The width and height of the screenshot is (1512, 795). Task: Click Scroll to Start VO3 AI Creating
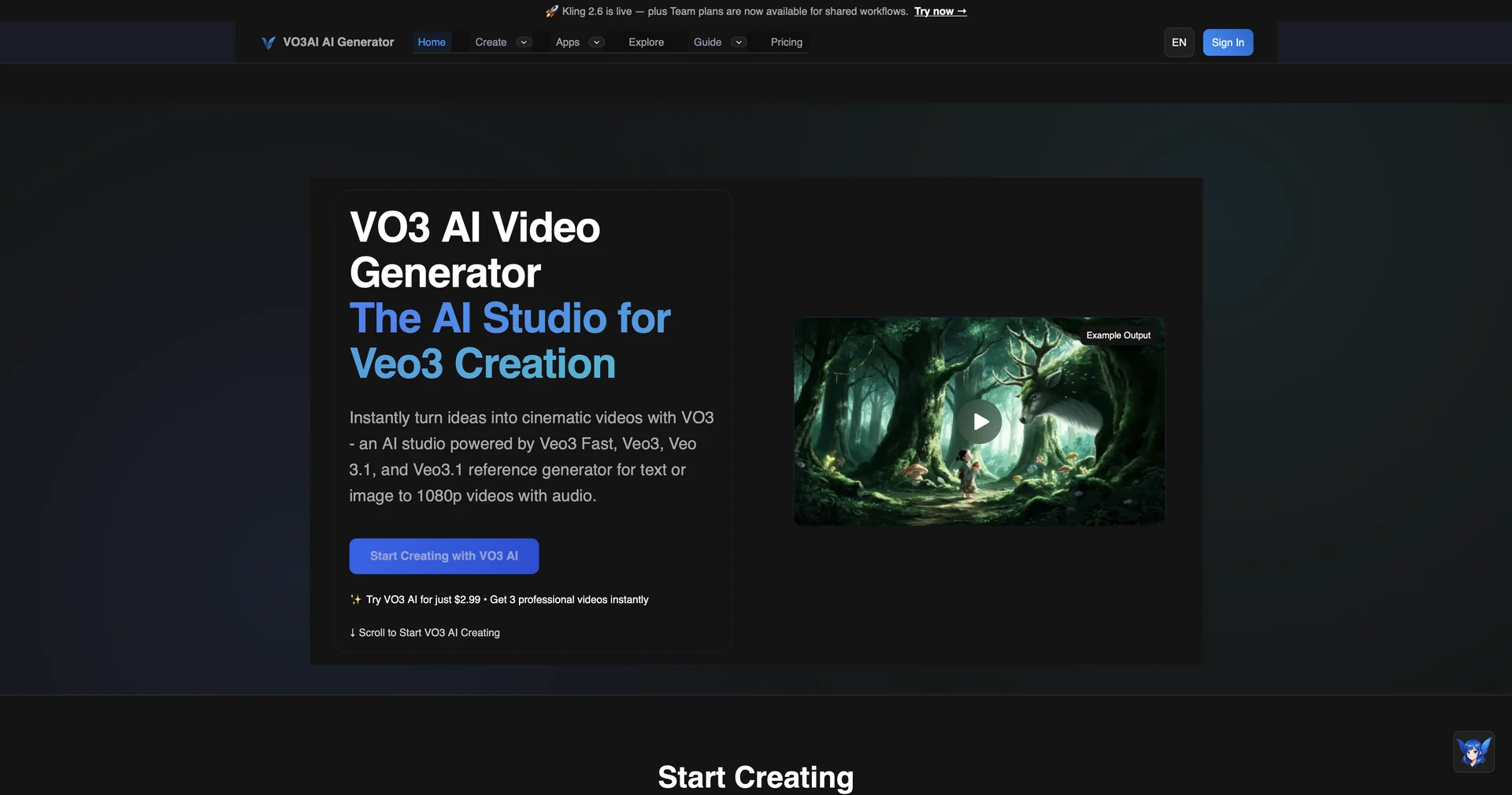pyautogui.click(x=424, y=633)
